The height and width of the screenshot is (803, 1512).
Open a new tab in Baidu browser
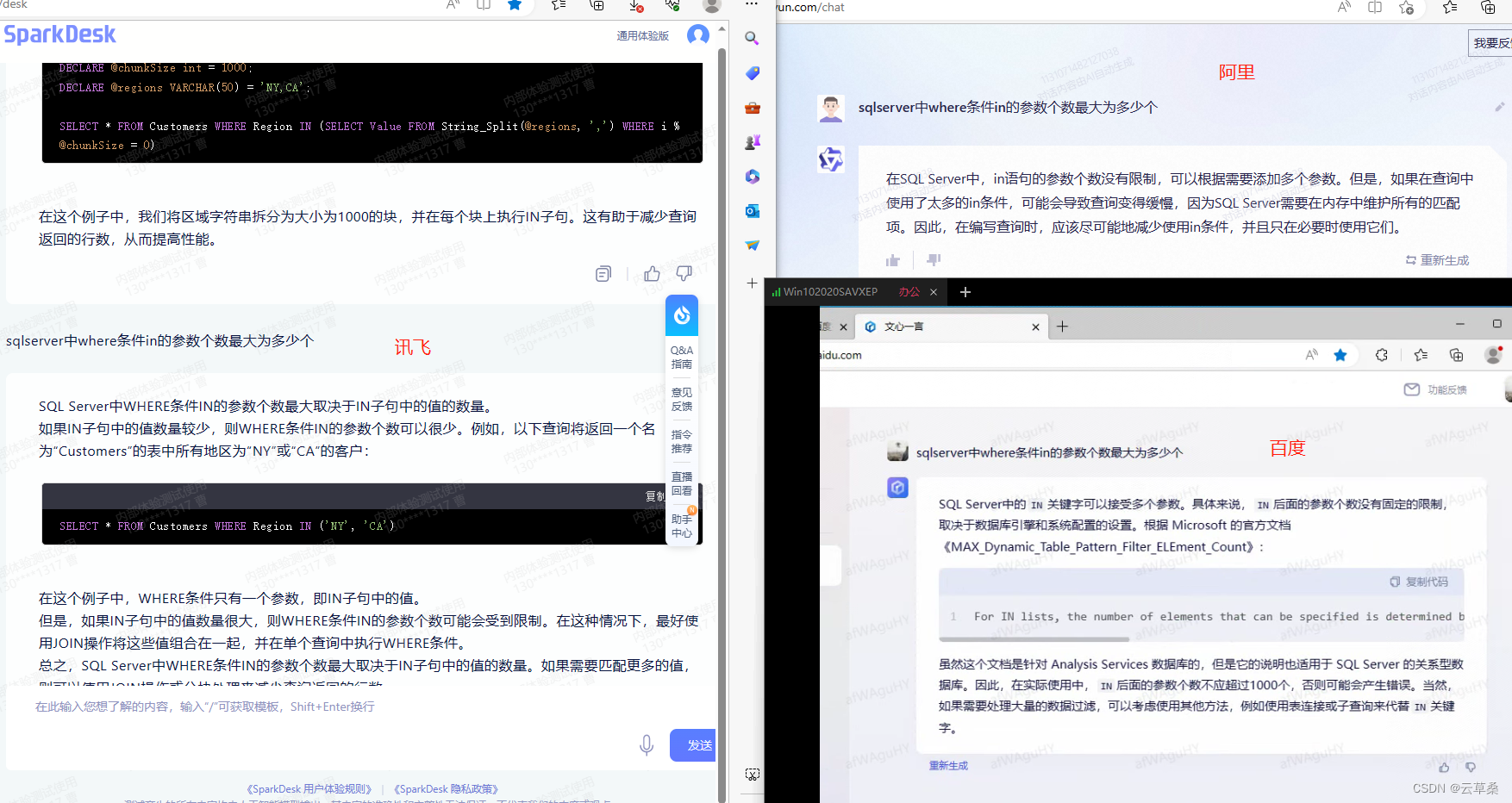[1063, 327]
